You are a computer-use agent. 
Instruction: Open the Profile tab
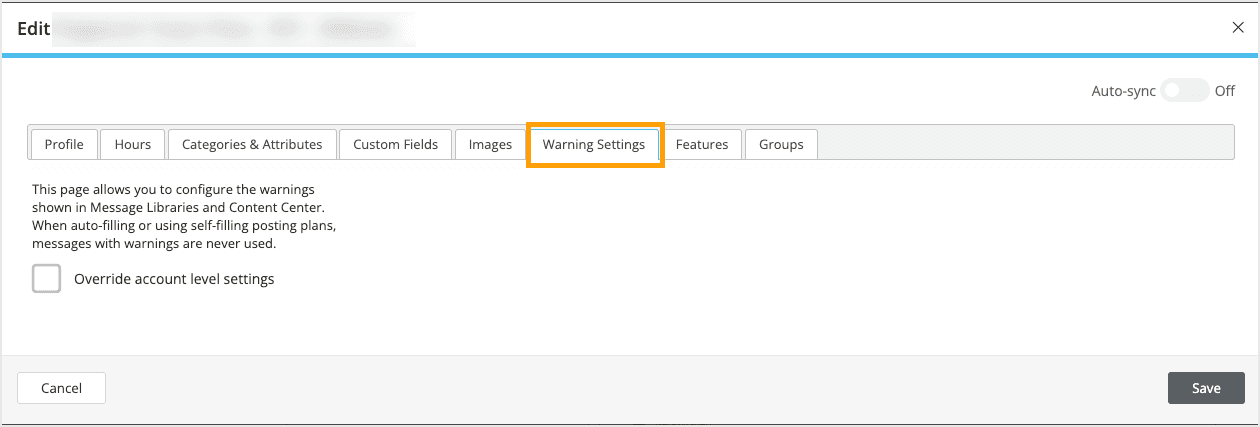click(64, 144)
